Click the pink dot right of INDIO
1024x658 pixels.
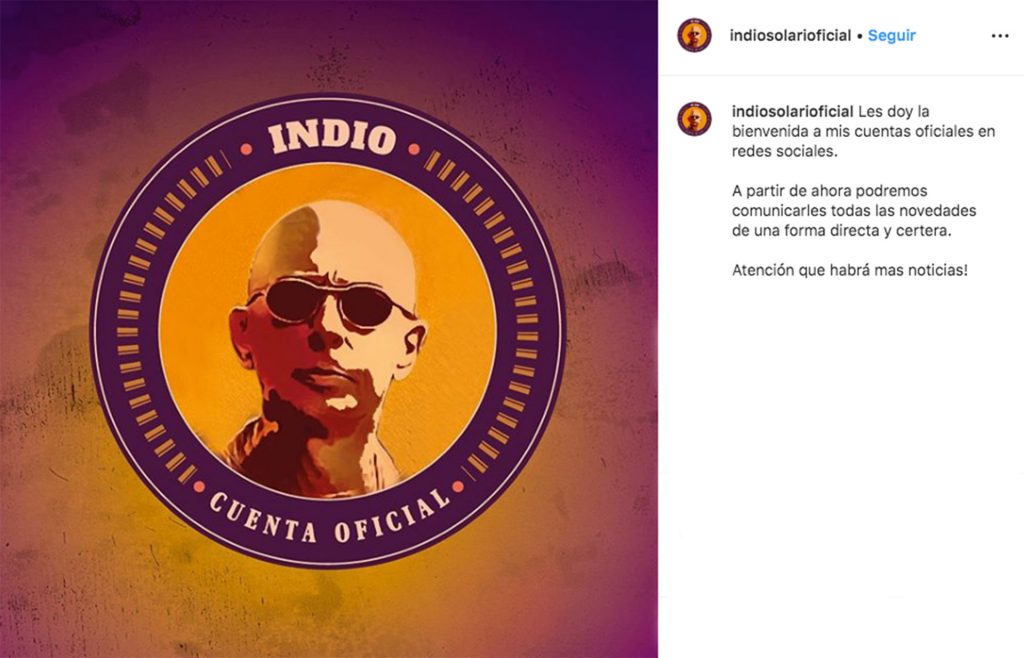pos(414,149)
